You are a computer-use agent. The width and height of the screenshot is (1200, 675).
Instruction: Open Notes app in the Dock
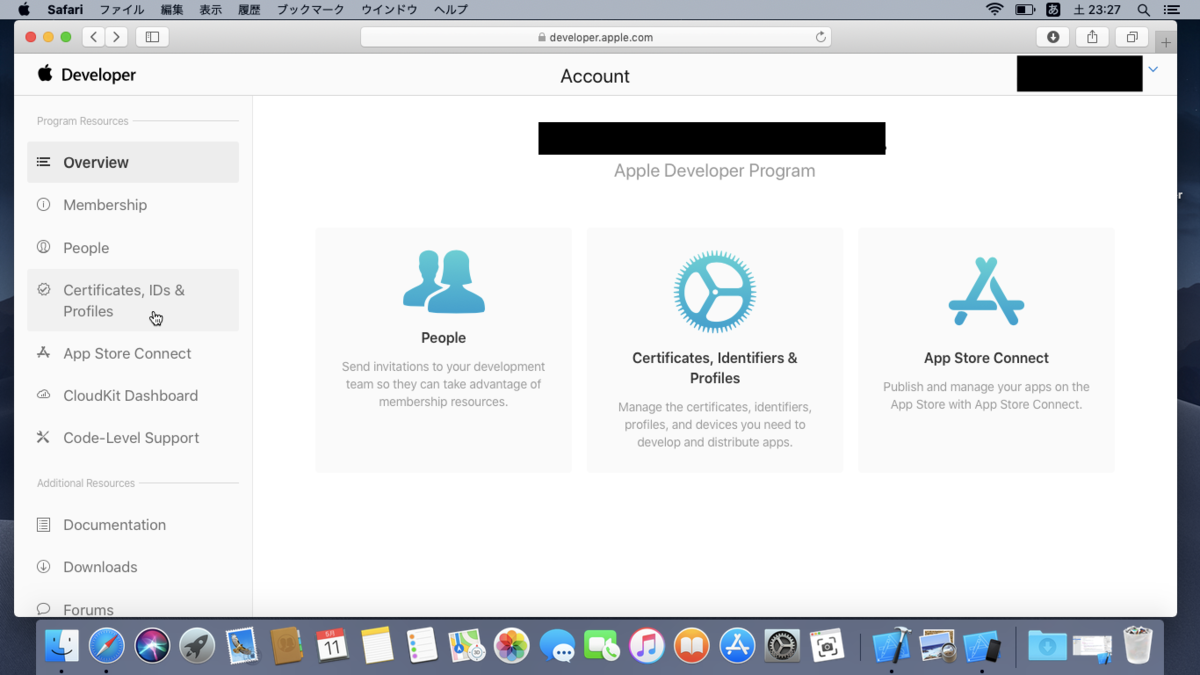377,646
